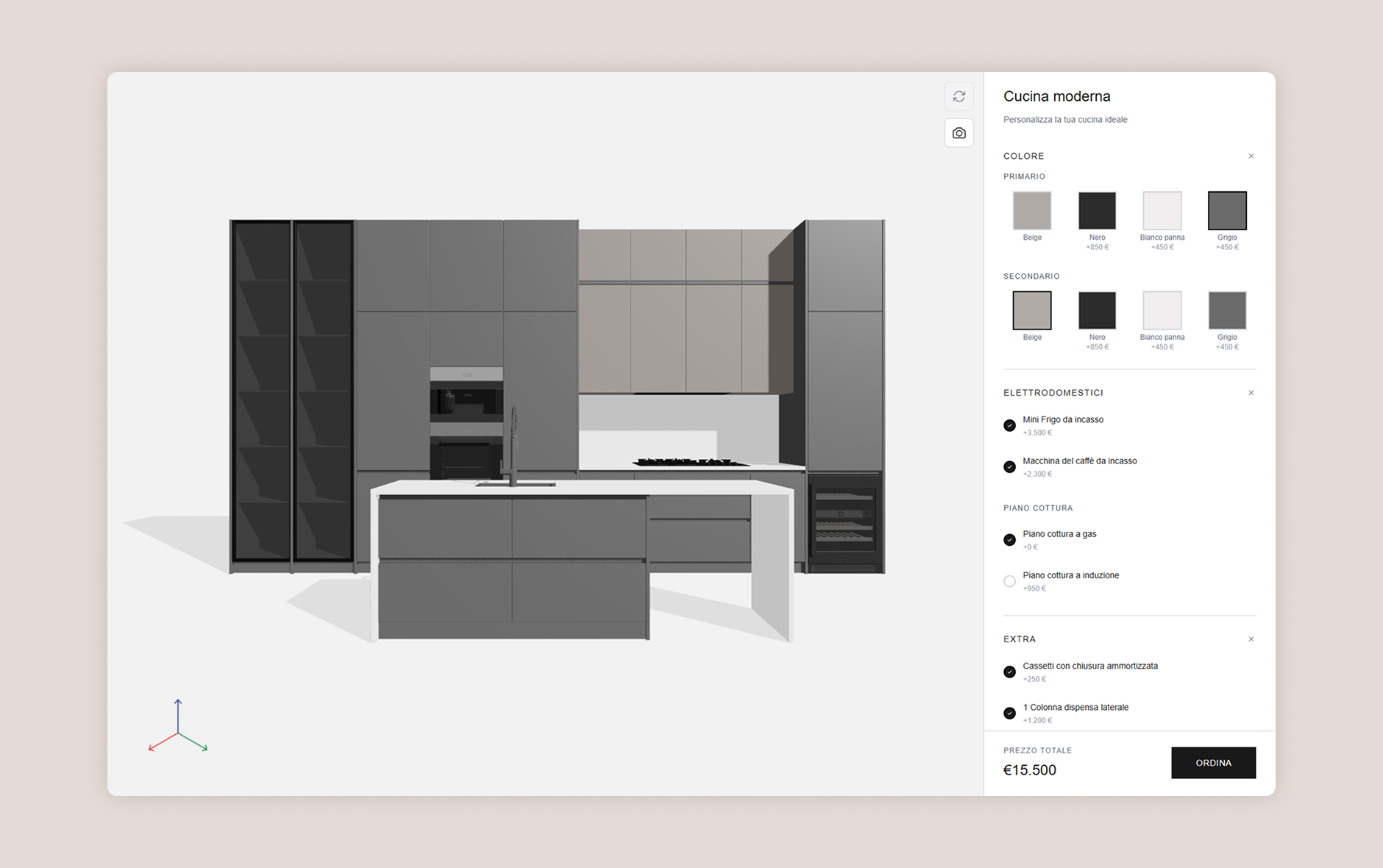The width and height of the screenshot is (1383, 868).
Task: Toggle Macchina del caffè da incasso
Action: click(1009, 466)
